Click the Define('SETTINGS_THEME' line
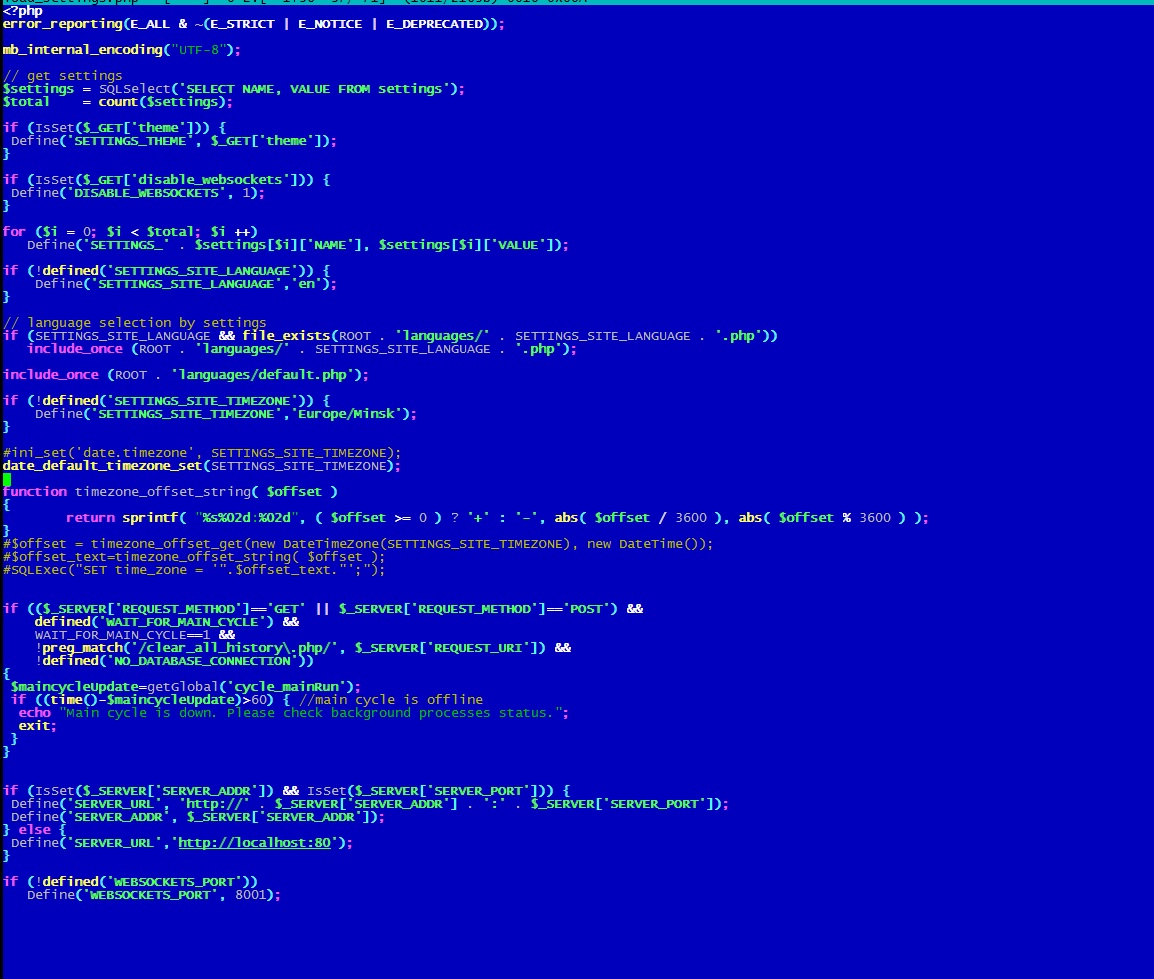Viewport: 1154px width, 979px height. click(x=174, y=141)
